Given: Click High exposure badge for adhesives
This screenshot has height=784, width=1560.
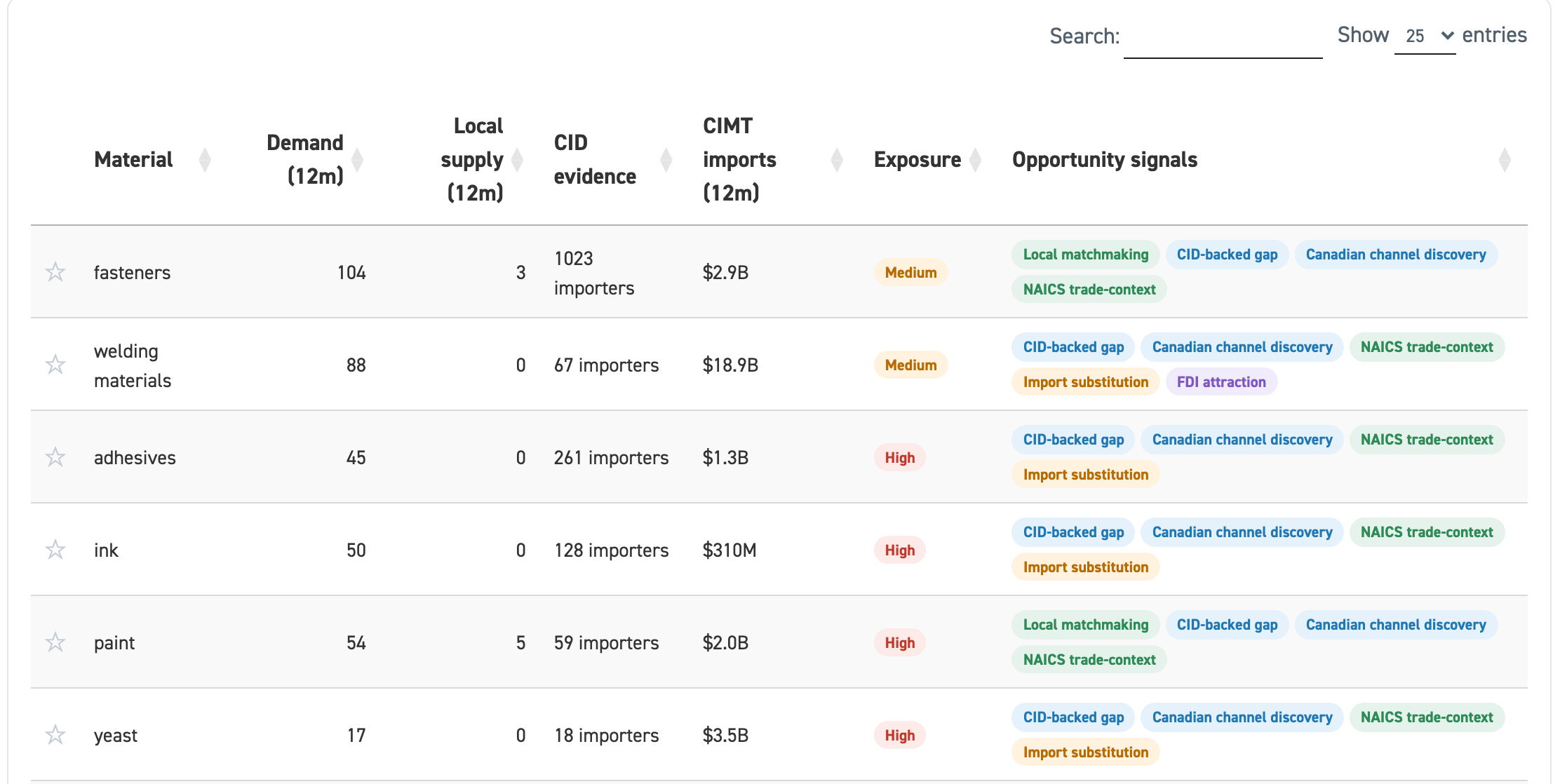Looking at the screenshot, I should pos(900,458).
